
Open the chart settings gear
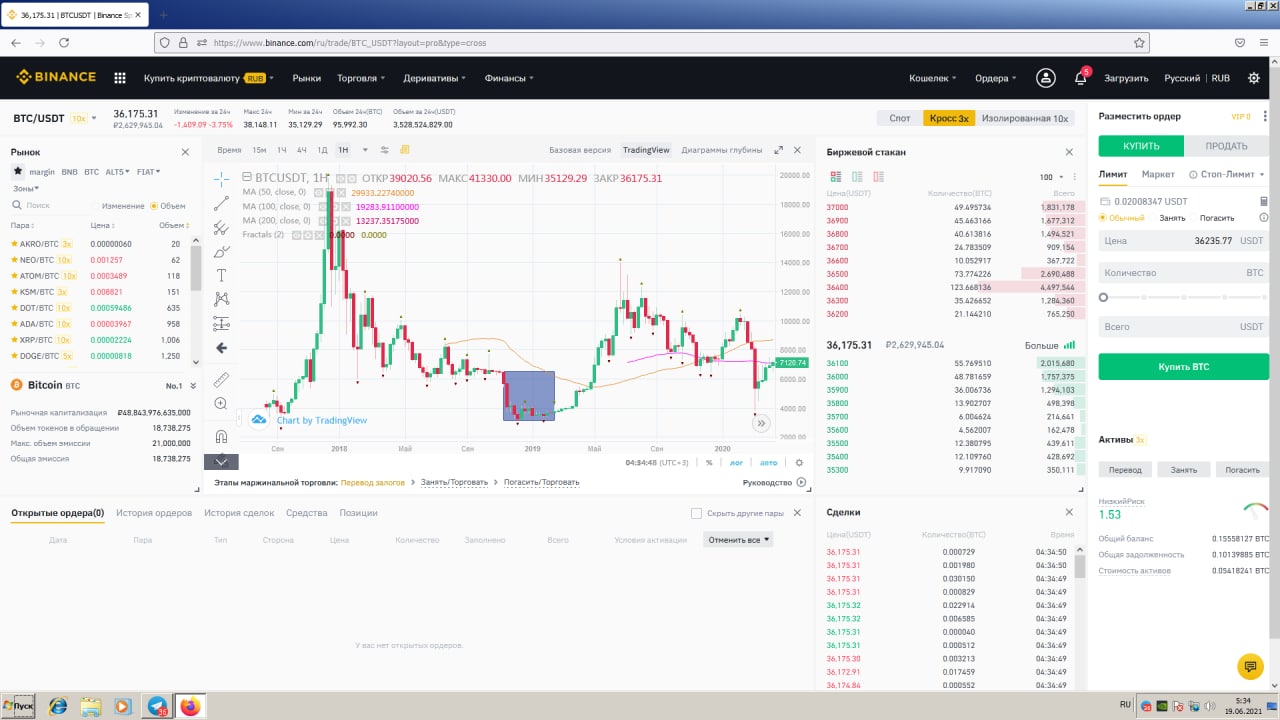pyautogui.click(x=799, y=462)
